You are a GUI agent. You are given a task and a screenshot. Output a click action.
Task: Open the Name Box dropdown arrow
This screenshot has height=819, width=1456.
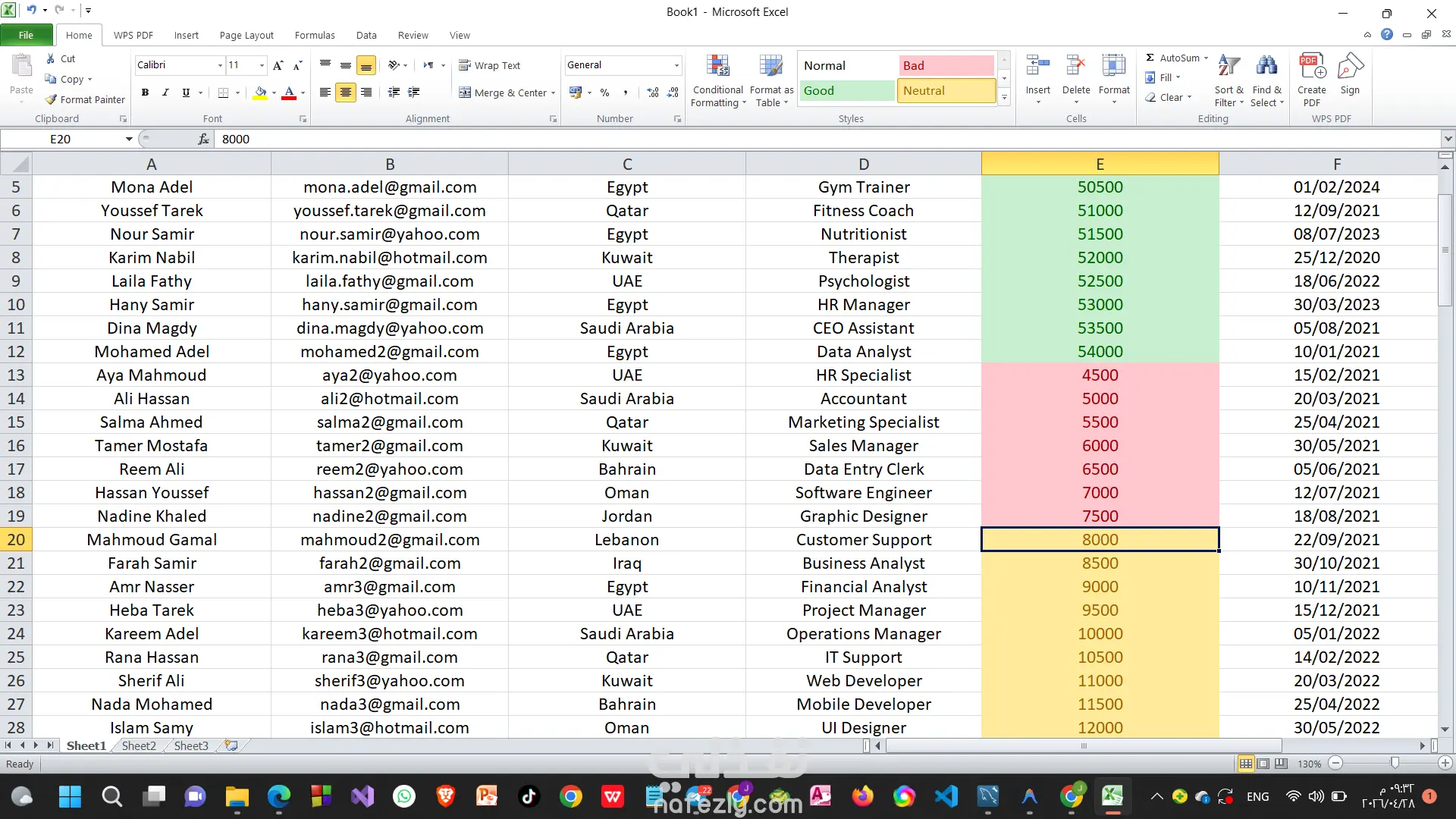pyautogui.click(x=129, y=139)
